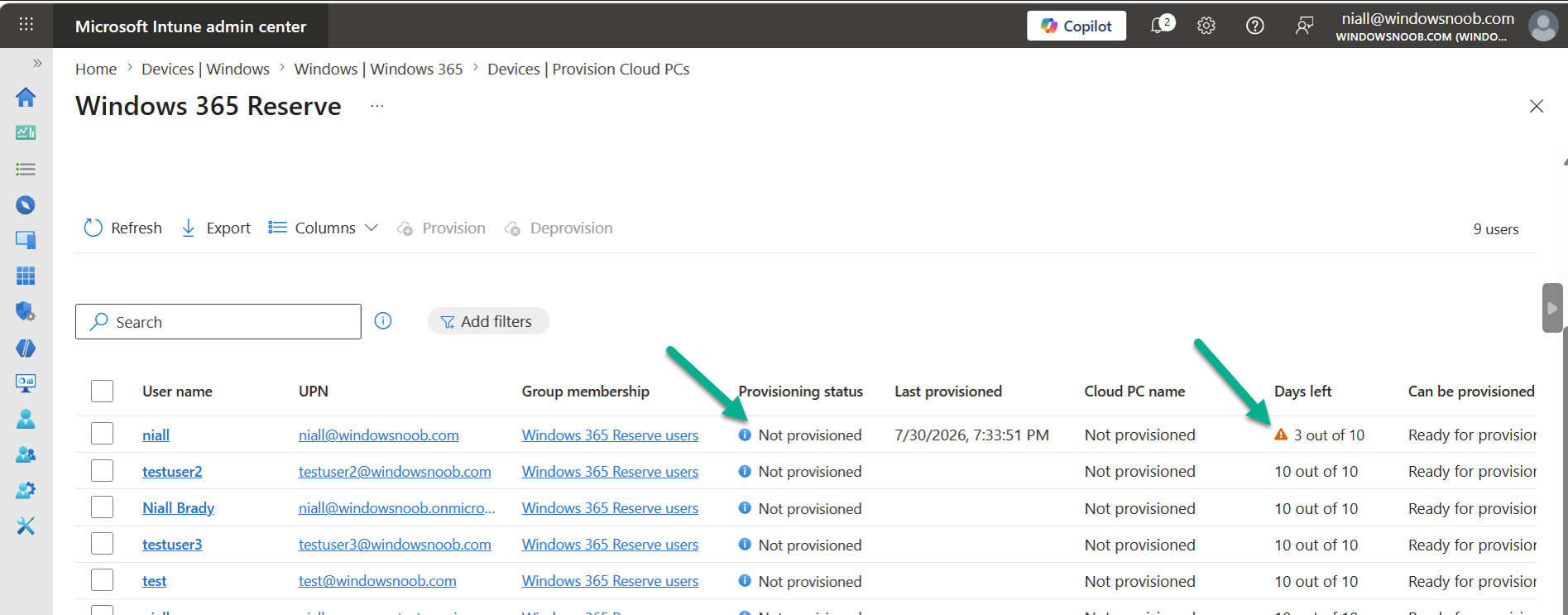Screen dimensions: 1568x615
Task: Open the Devices sidebar icon
Action: tap(26, 240)
